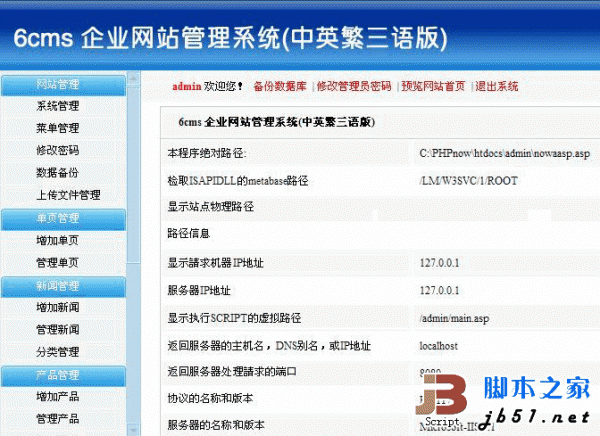This screenshot has height=436, width=600.
Task: Open 管理产品 in the sidebar
Action: (58, 418)
